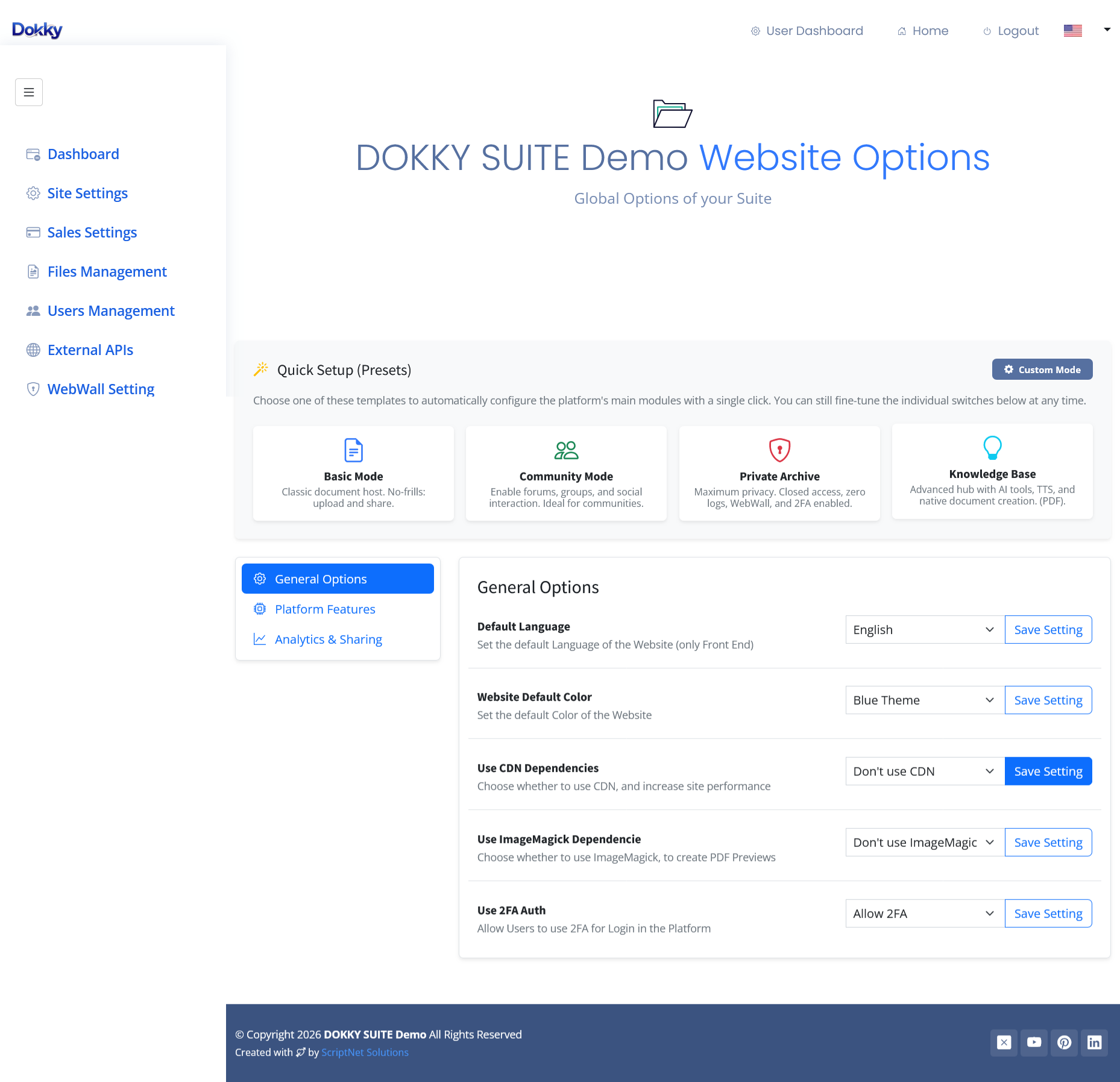
Task: Switch to General Options tab
Action: (x=338, y=579)
